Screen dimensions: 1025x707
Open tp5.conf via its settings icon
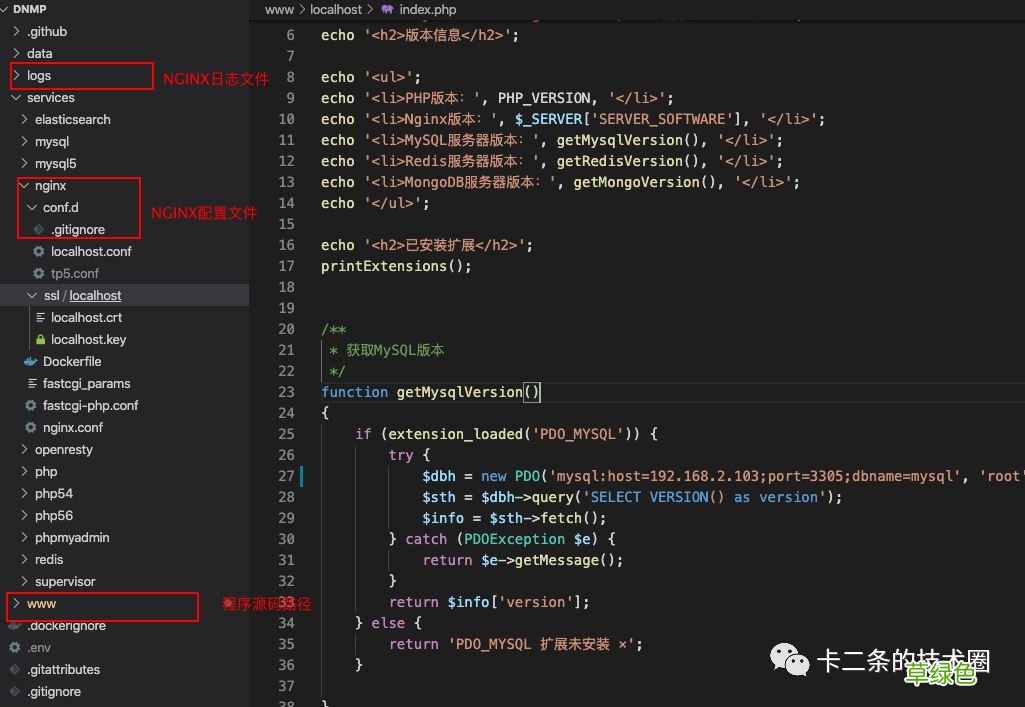tap(37, 273)
